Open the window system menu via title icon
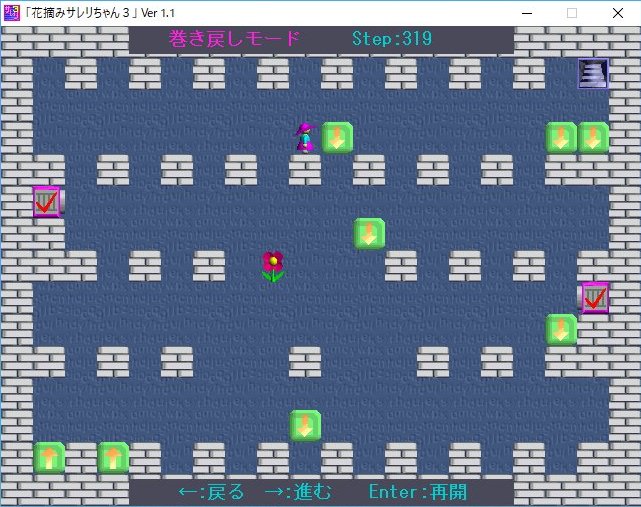Image resolution: width=641 pixels, height=507 pixels. point(11,12)
